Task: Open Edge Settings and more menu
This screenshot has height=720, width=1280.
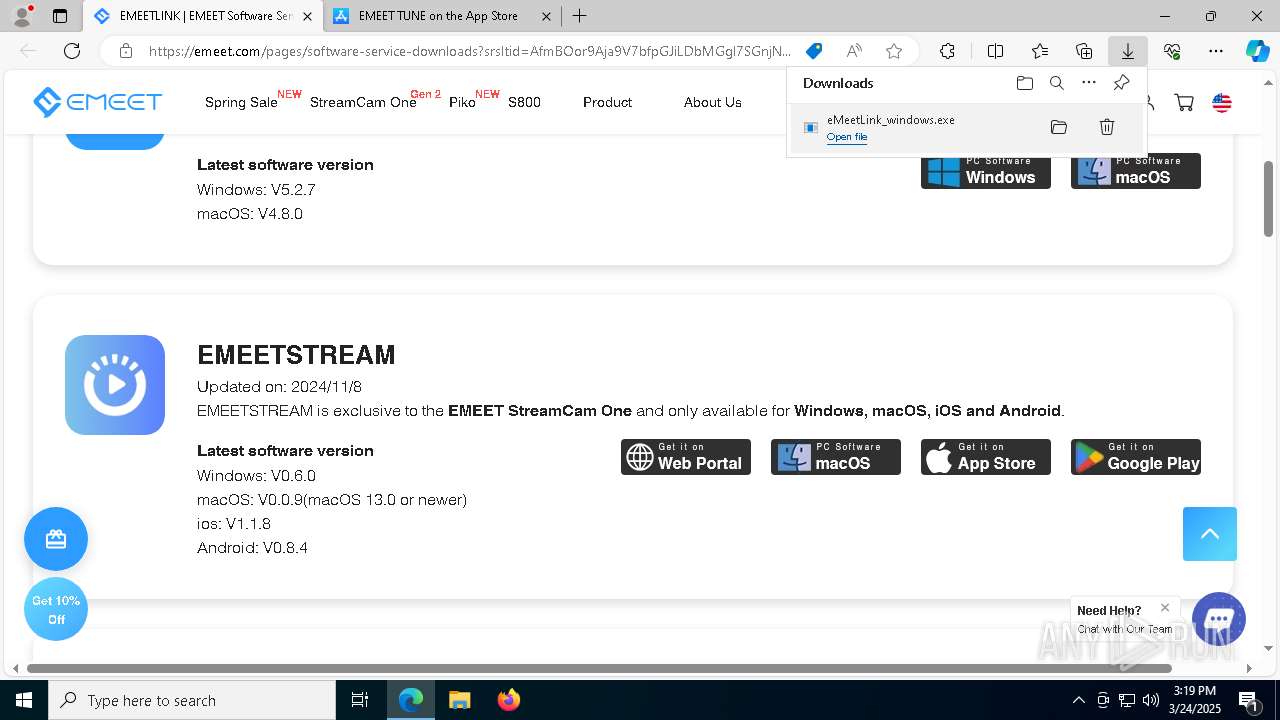Action: (1216, 51)
